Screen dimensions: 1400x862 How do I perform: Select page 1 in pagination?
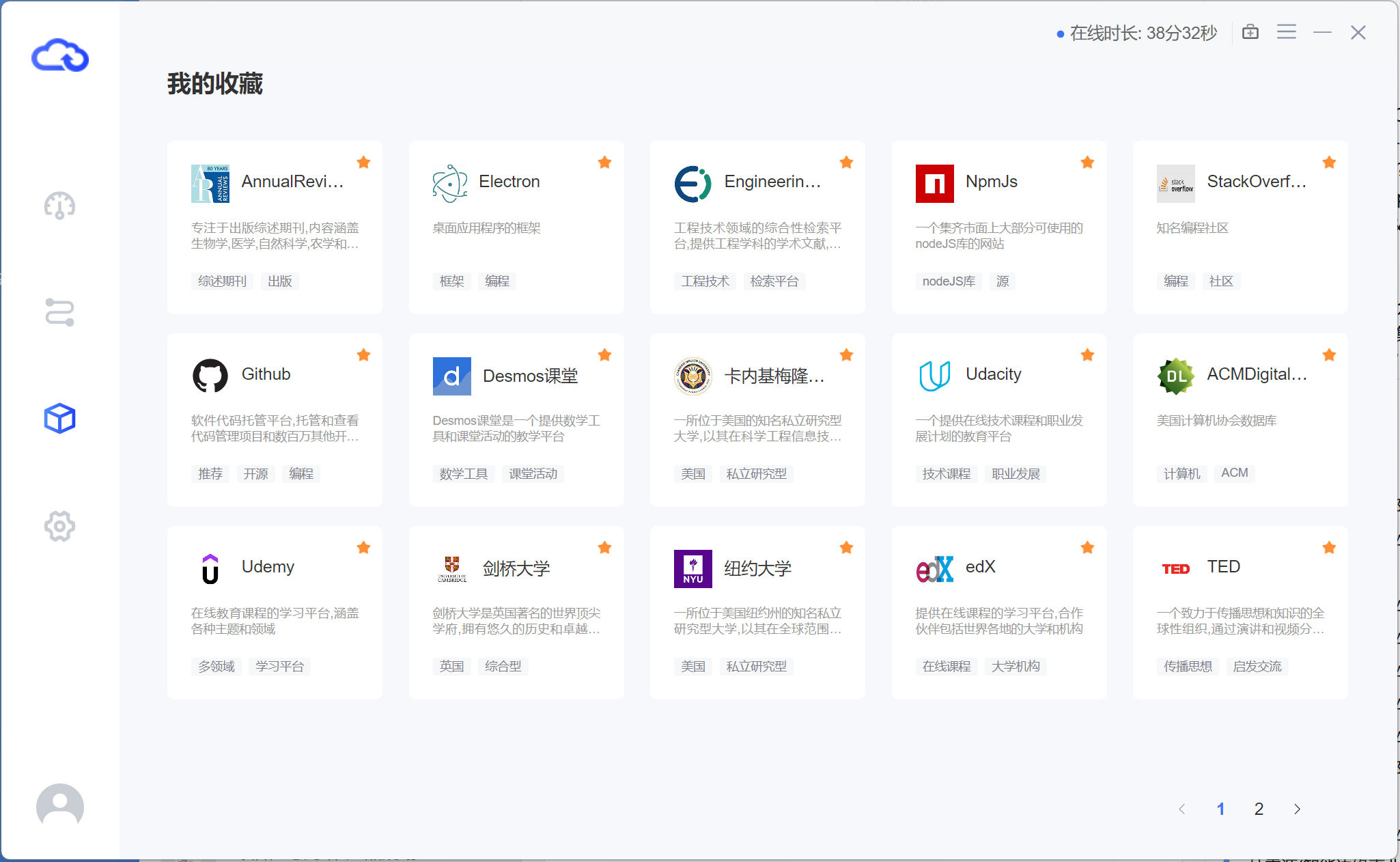1220,809
